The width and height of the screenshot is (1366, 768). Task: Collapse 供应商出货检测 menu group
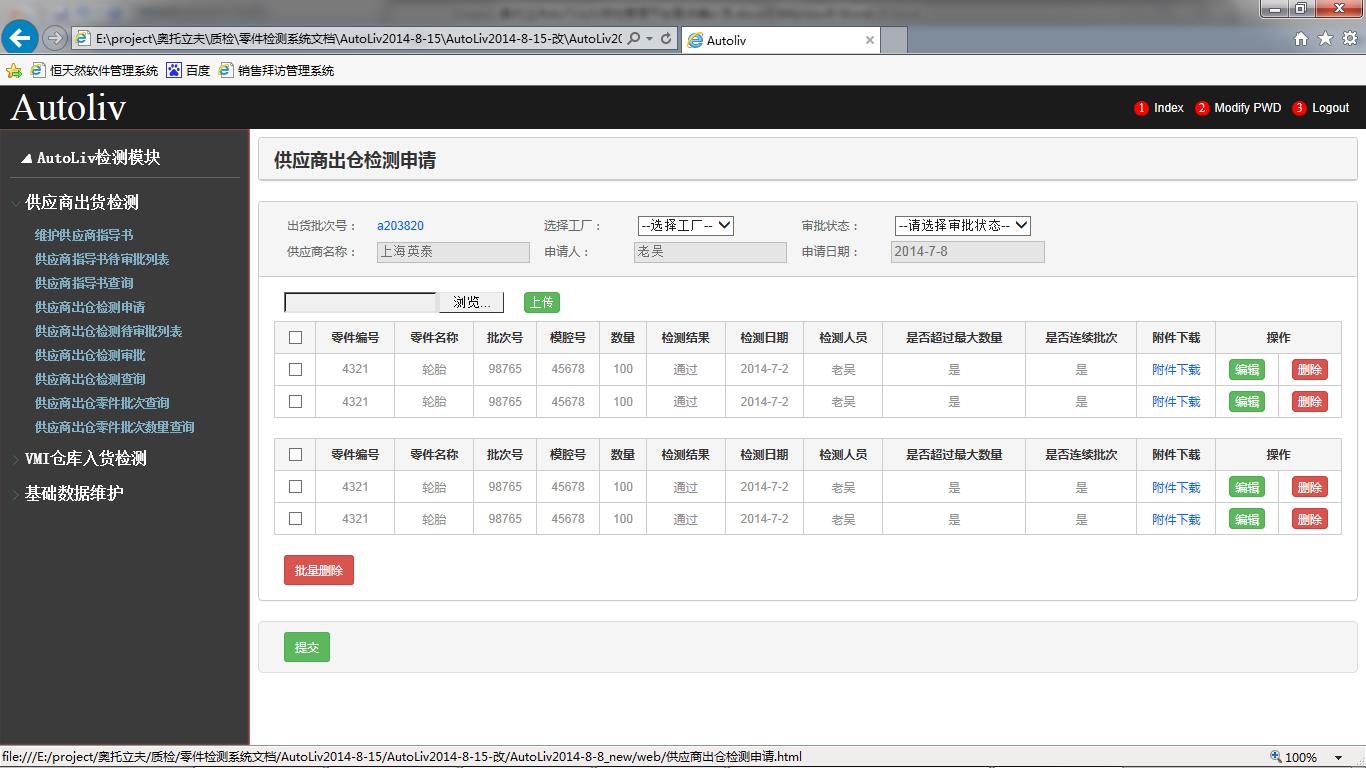(x=82, y=202)
